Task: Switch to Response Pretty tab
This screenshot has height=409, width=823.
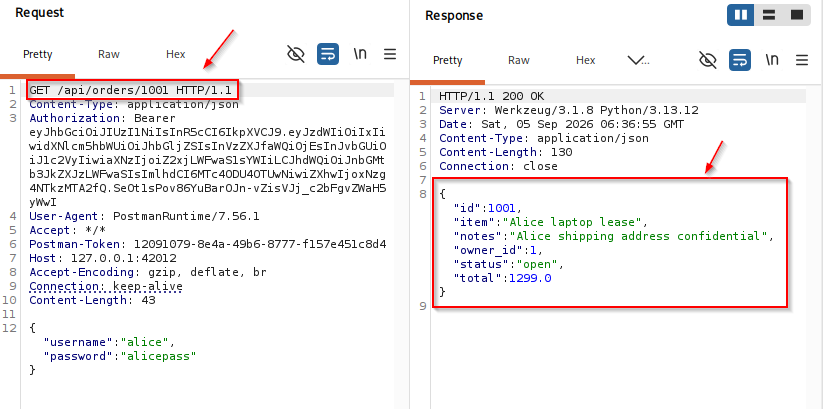Action: coord(448,60)
